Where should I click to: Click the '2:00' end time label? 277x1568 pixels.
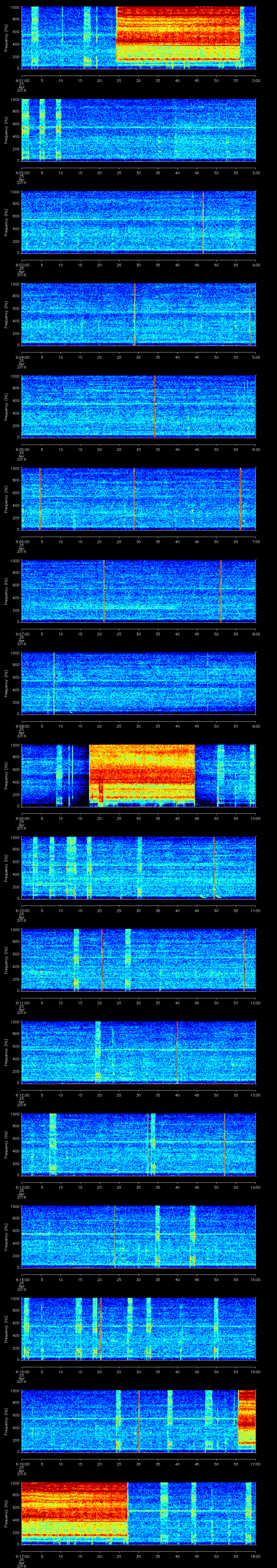coord(256,80)
